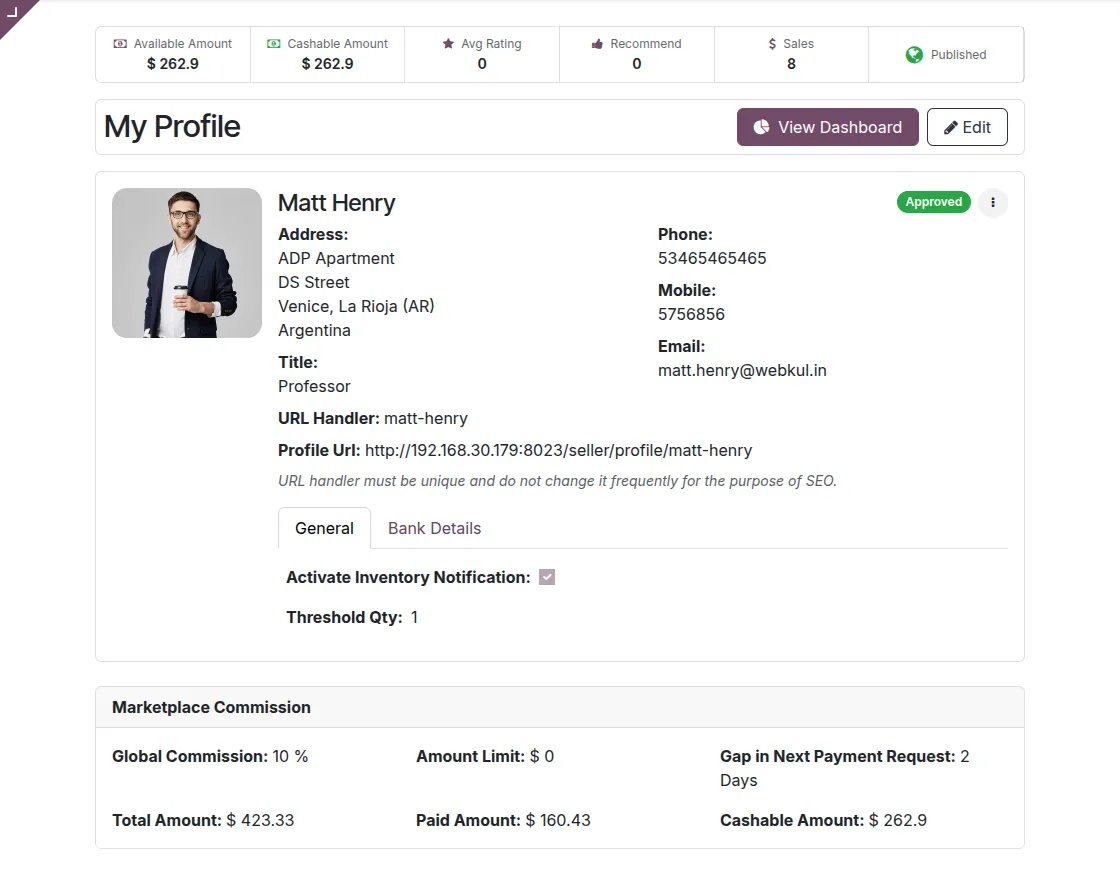Click the Avg Rating stat tile
1120x880 pixels.
click(482, 54)
